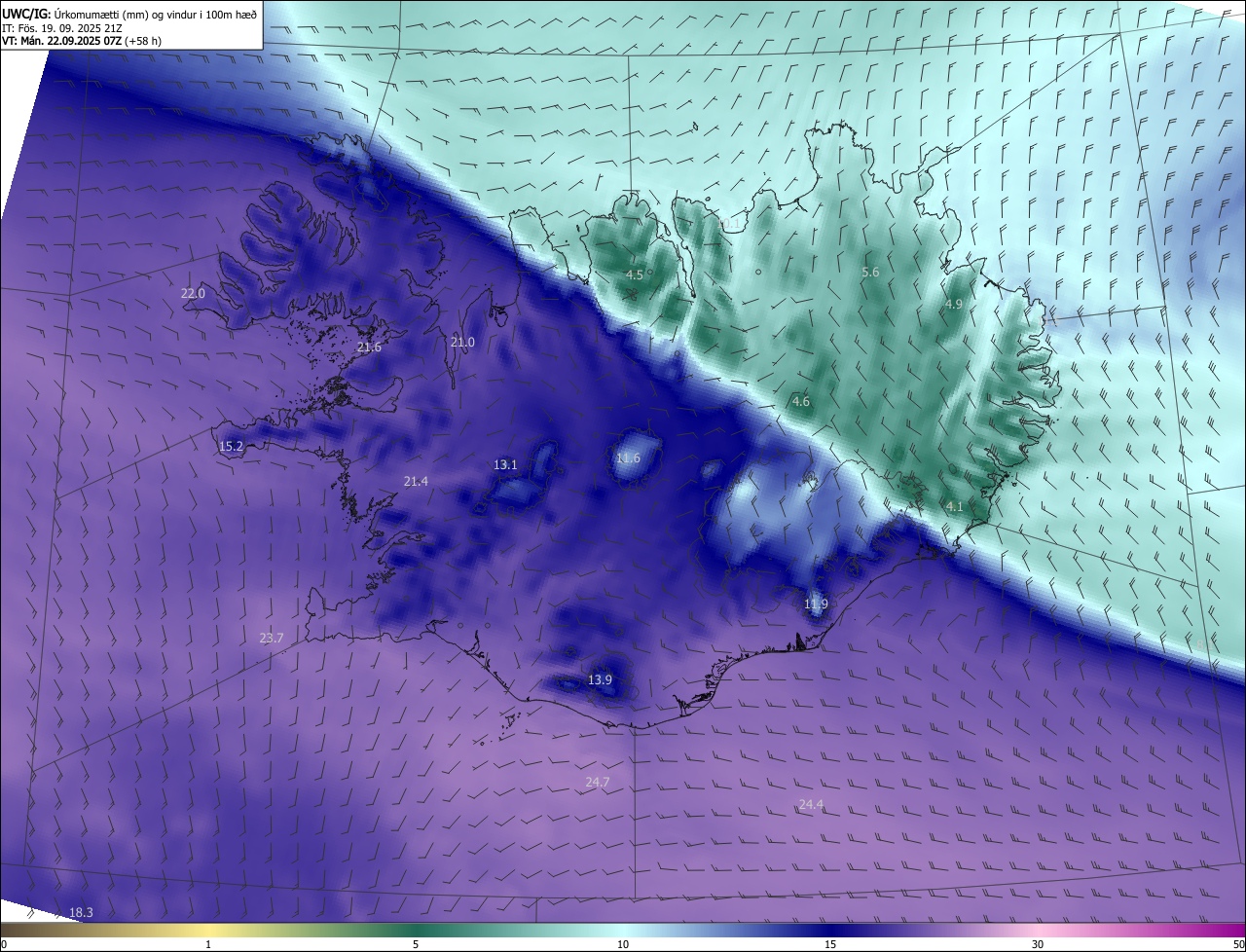Select the 21.6 precipitation label

coord(369,348)
